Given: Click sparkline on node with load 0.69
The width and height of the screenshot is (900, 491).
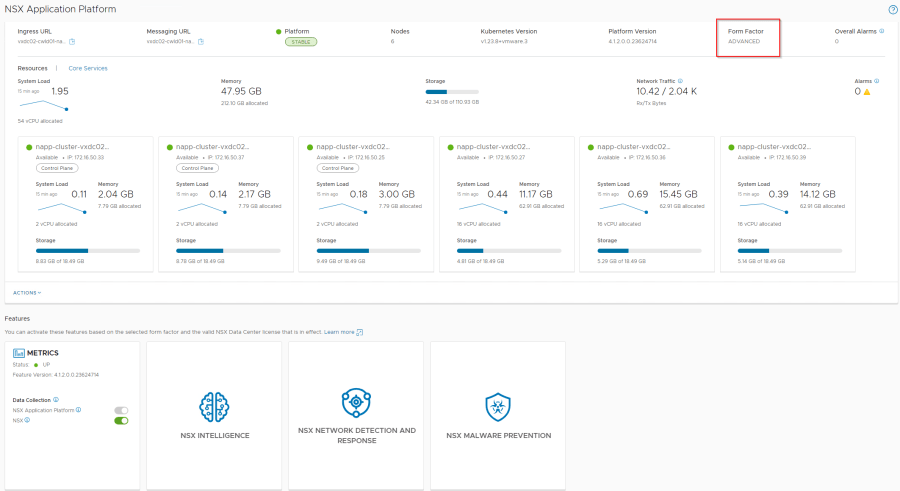Looking at the screenshot, I should (623, 208).
